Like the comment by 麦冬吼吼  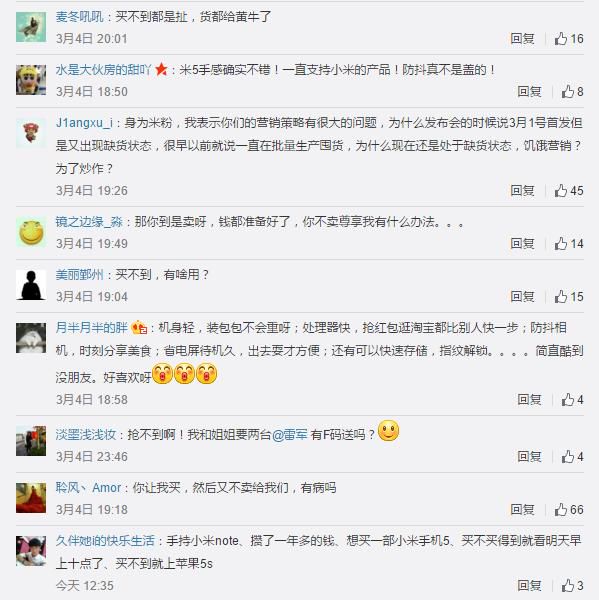click(x=569, y=39)
